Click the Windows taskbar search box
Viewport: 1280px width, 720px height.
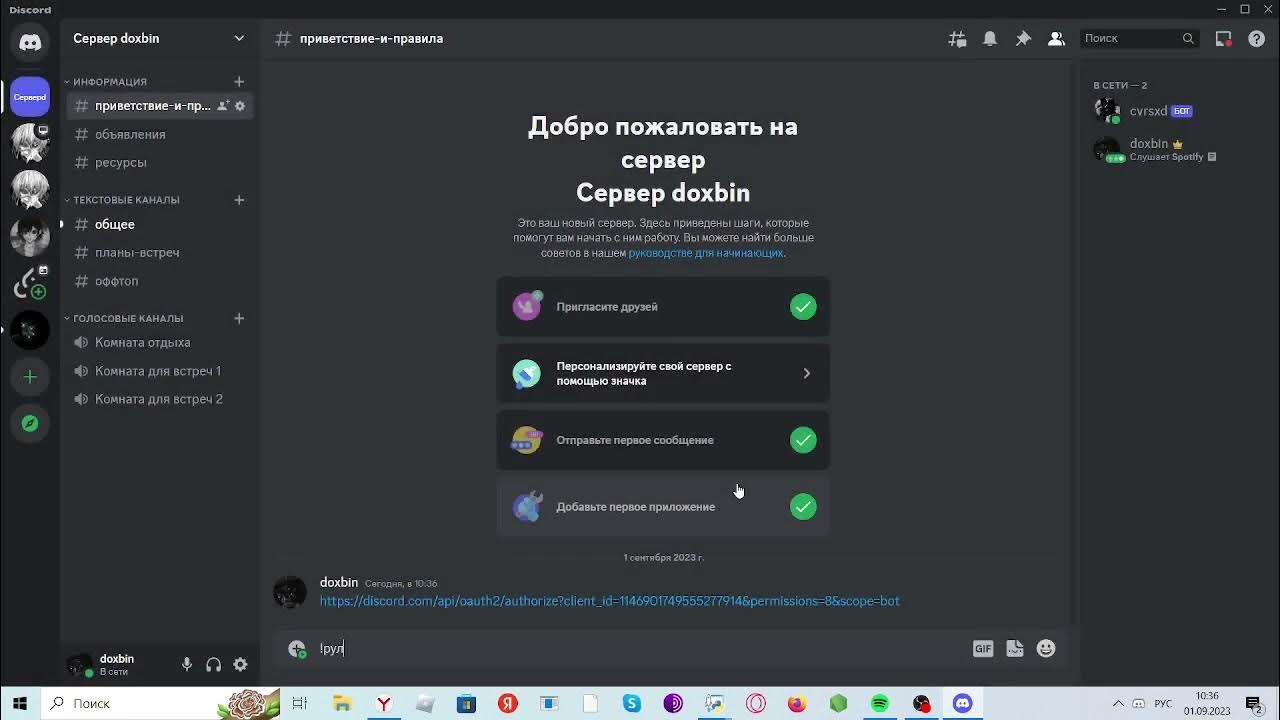160,703
